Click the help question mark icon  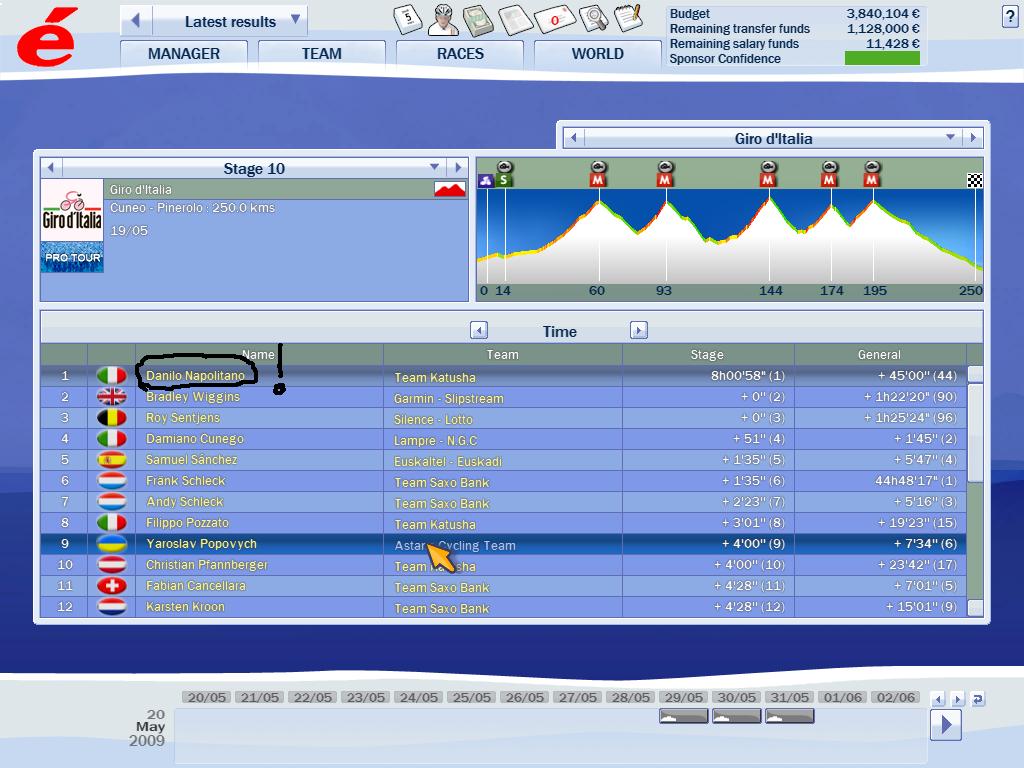coord(1009,16)
